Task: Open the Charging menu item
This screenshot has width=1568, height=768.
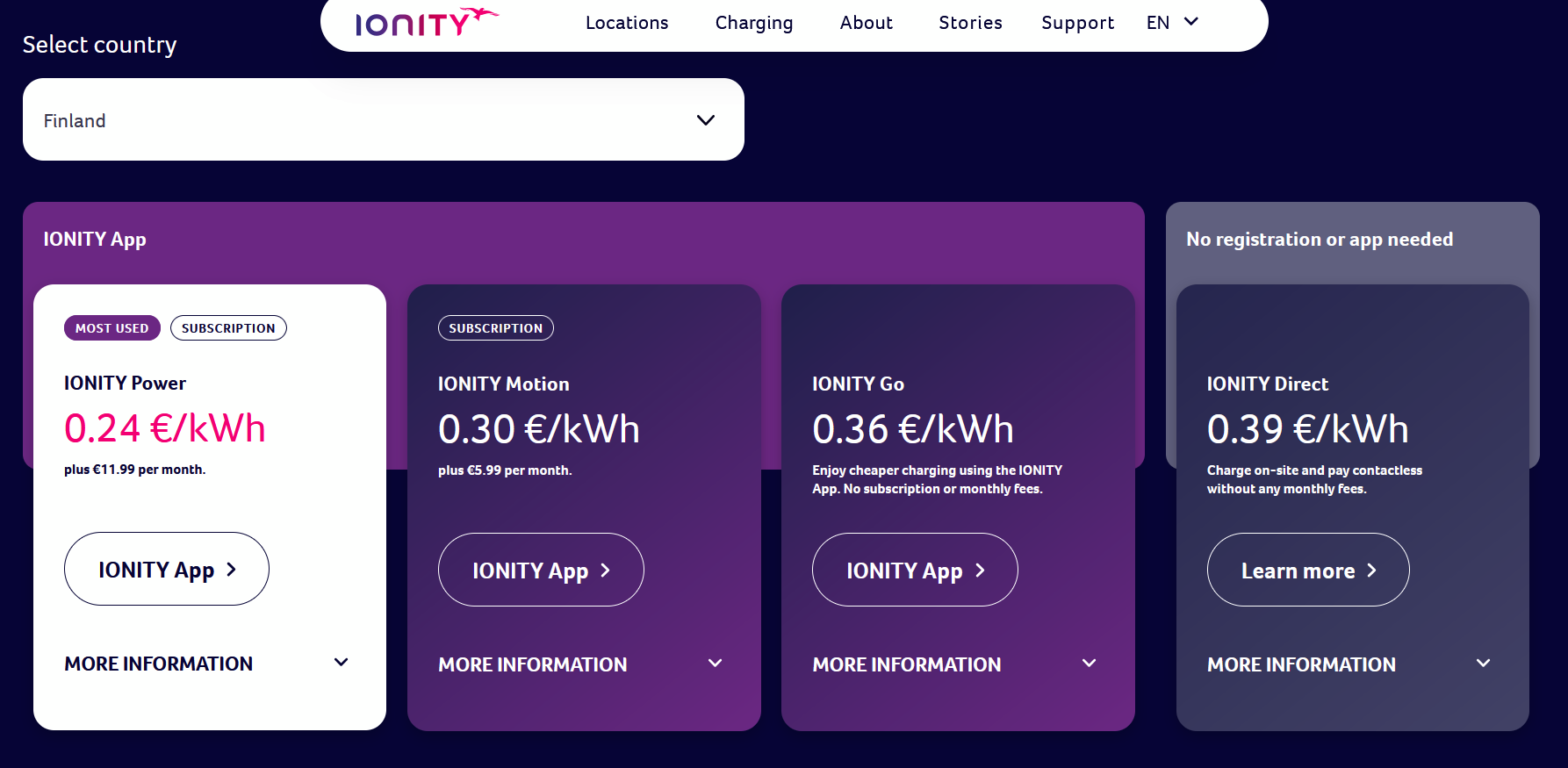Action: point(754,23)
